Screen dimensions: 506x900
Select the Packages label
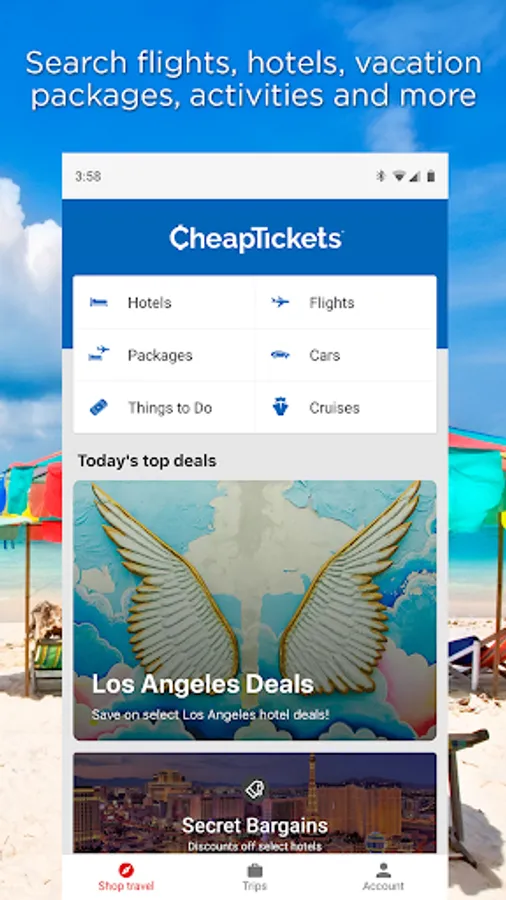pyautogui.click(x=160, y=355)
